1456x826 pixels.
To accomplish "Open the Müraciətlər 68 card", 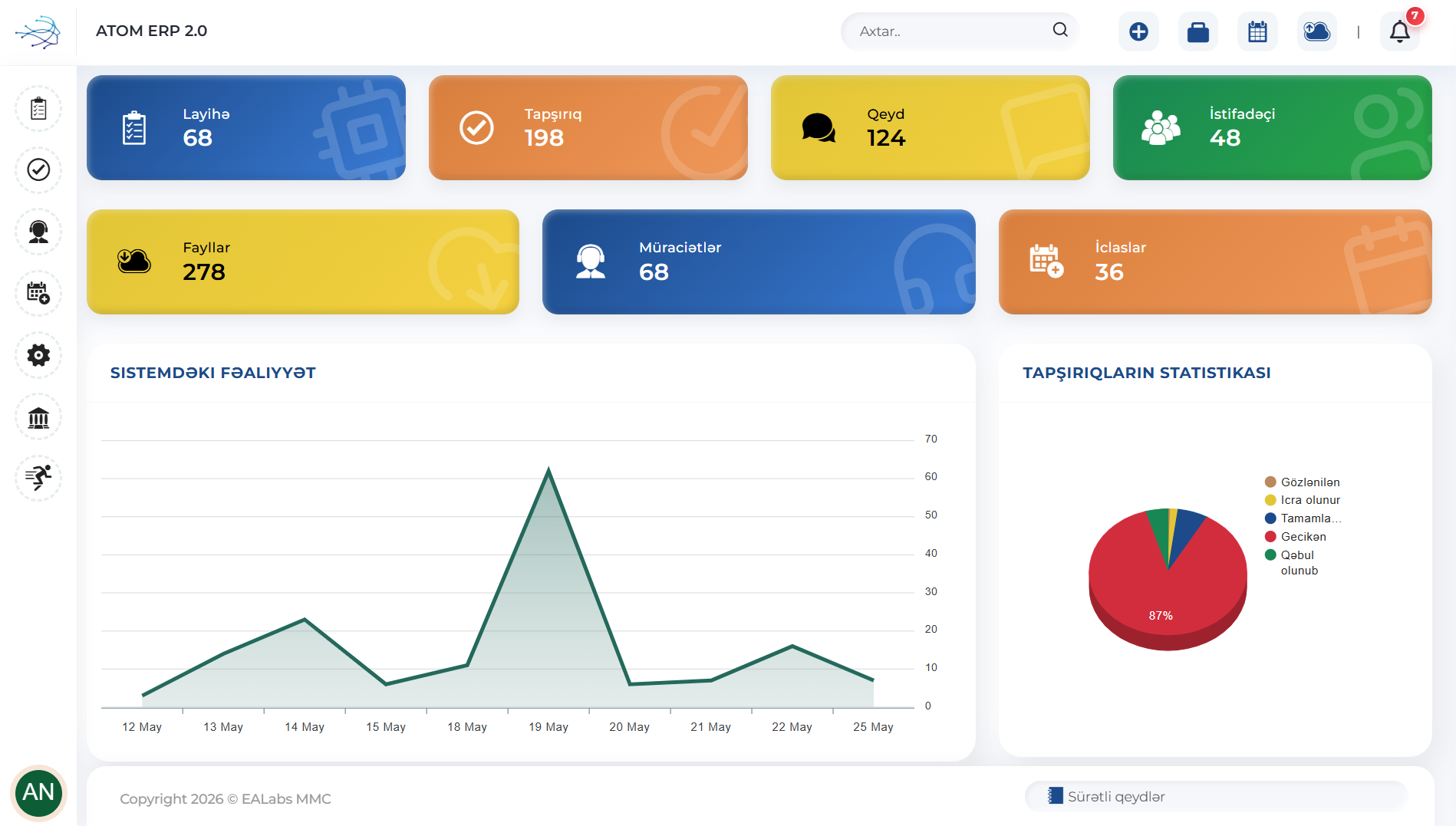I will (759, 262).
